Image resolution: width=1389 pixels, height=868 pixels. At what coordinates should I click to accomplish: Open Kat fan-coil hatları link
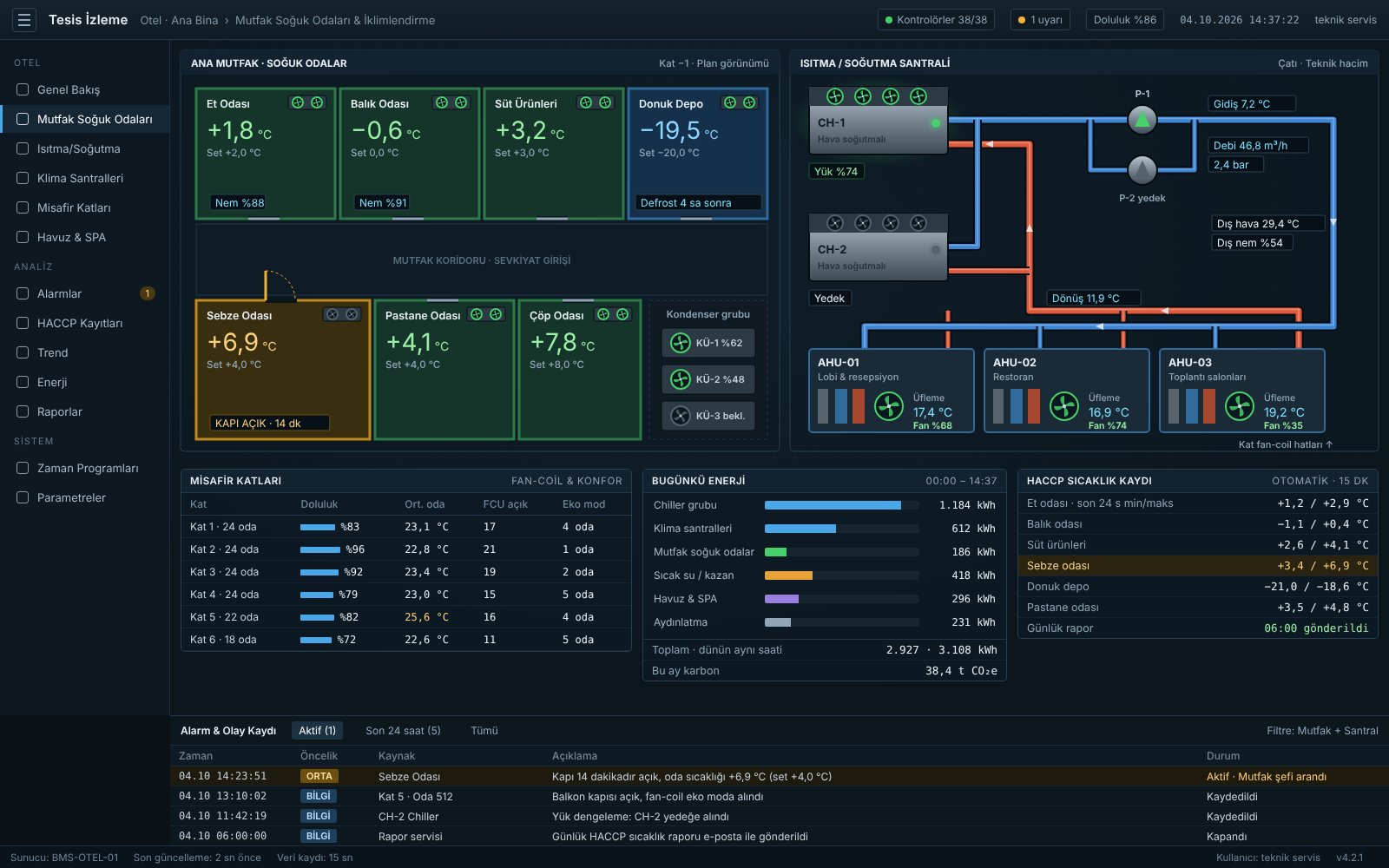(1285, 444)
